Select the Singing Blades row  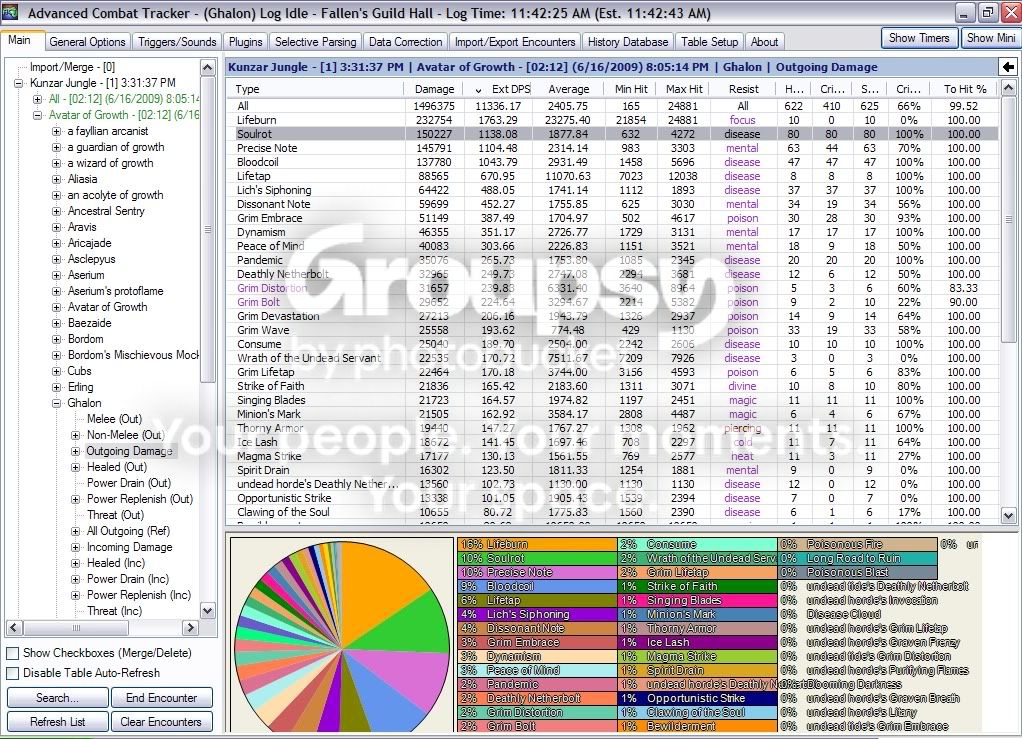click(x=613, y=400)
